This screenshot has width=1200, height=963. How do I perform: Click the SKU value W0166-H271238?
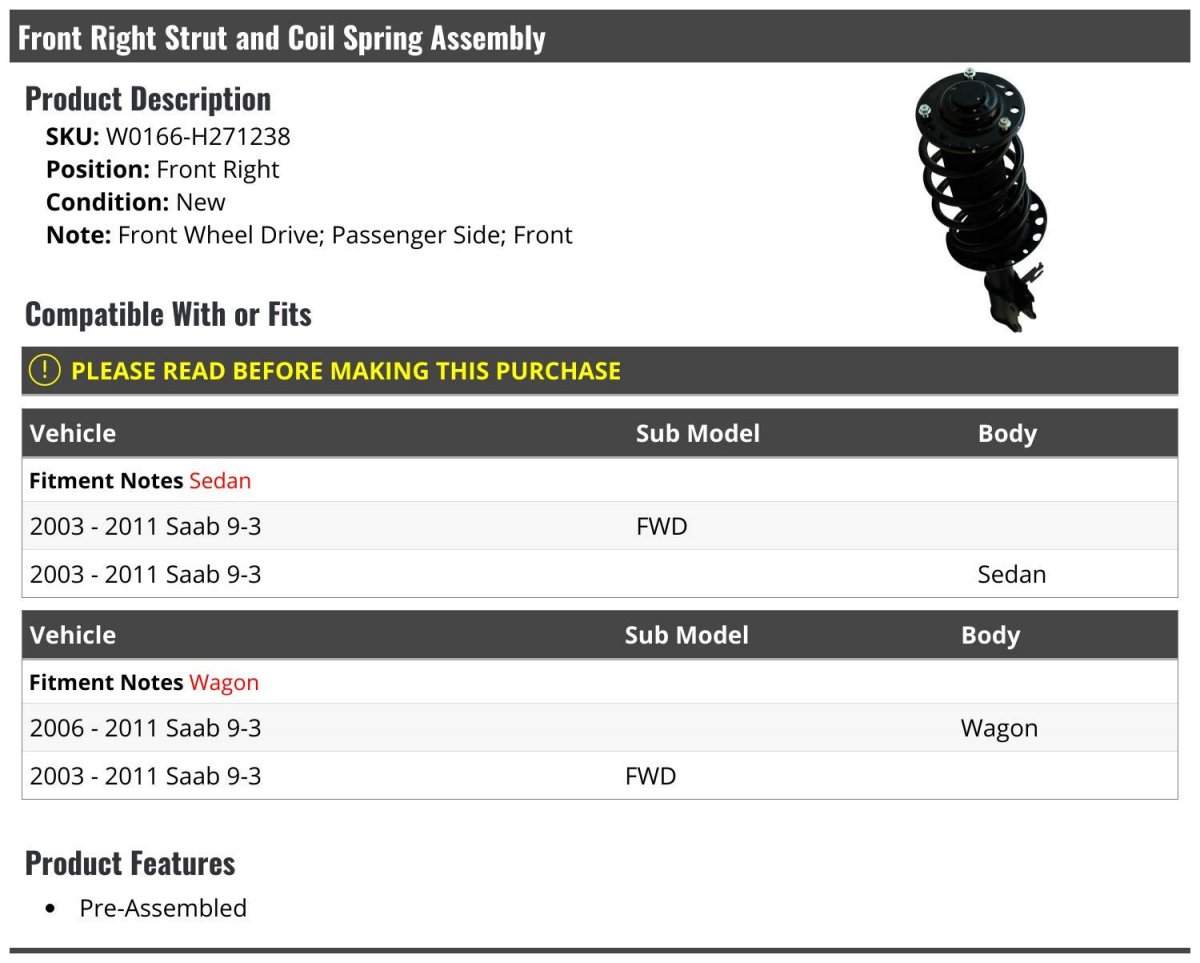point(198,136)
